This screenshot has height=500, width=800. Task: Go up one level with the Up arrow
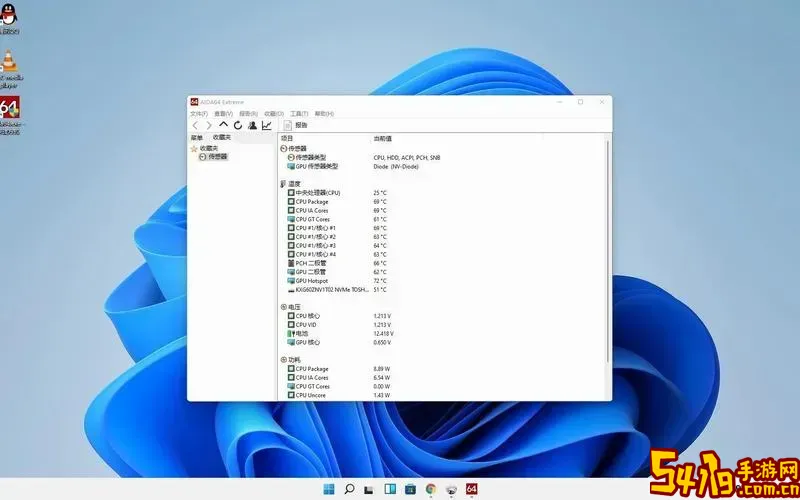223,124
